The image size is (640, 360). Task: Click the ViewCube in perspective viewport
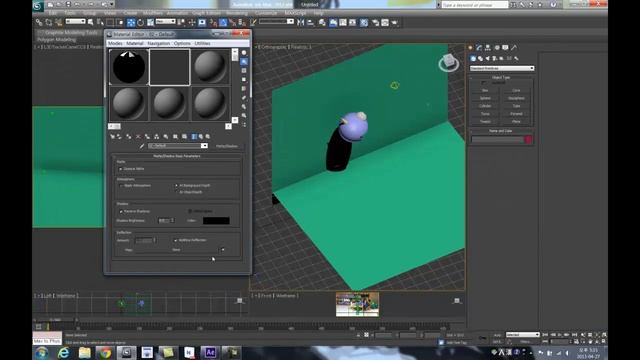449,62
